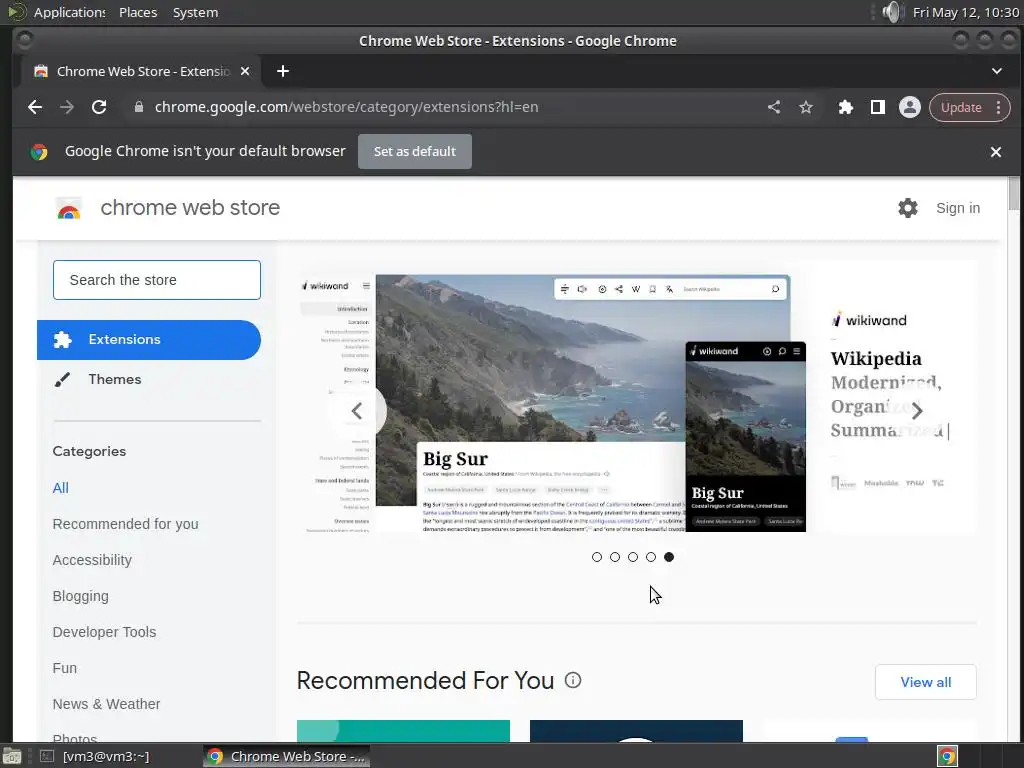Click Chrome Web Store taskbar window button
The image size is (1024, 768).
(286, 756)
